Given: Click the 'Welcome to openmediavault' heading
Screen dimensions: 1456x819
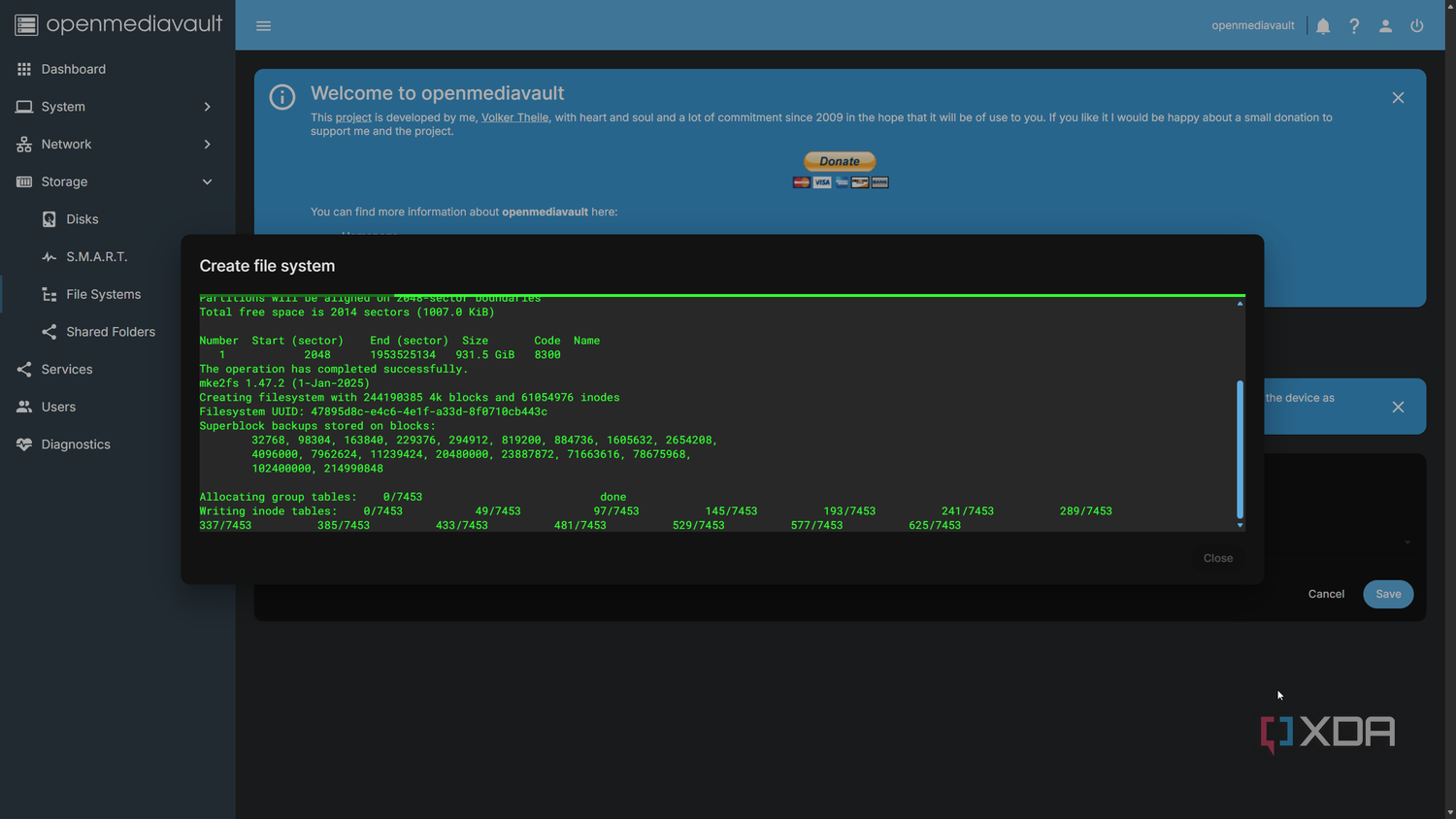Looking at the screenshot, I should pyautogui.click(x=437, y=93).
